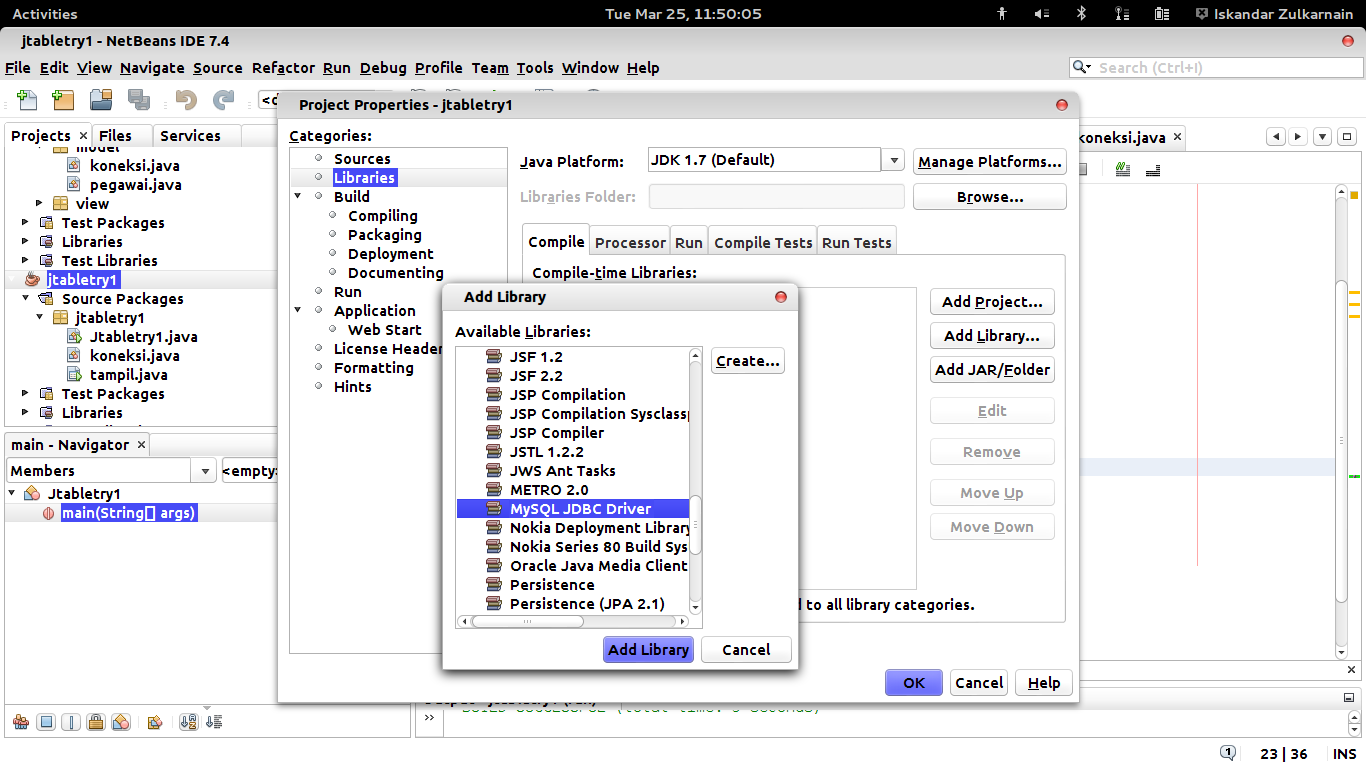
Task: Toggle Sort by Source order icon
Action: click(x=213, y=722)
